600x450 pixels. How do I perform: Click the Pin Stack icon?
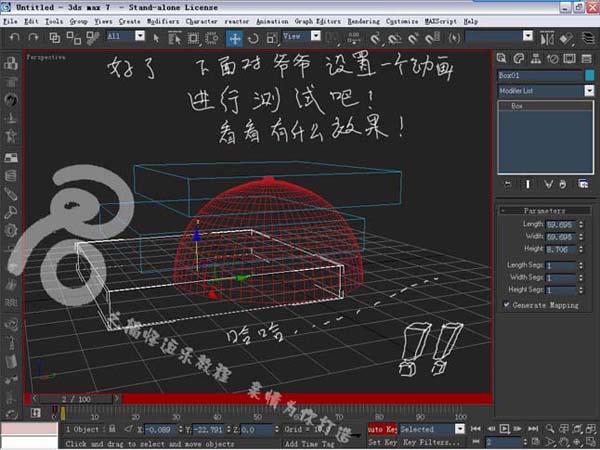pos(507,184)
